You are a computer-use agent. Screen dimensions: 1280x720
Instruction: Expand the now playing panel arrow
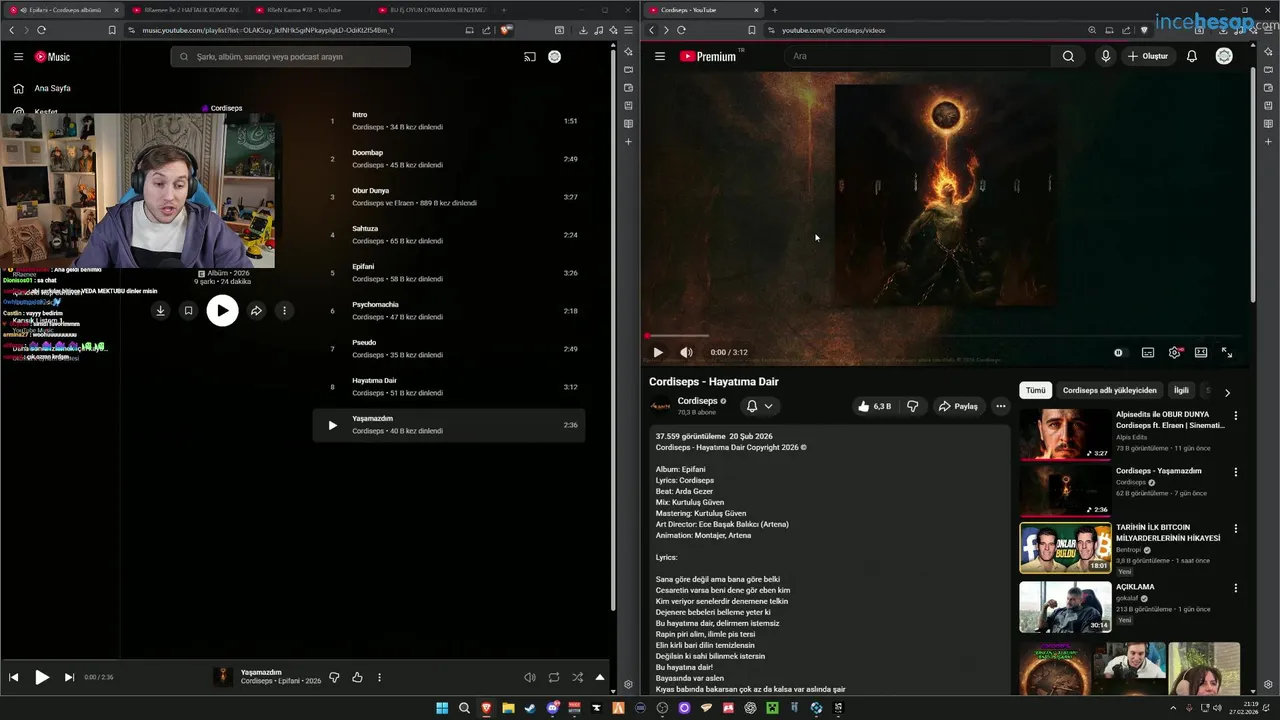point(600,677)
